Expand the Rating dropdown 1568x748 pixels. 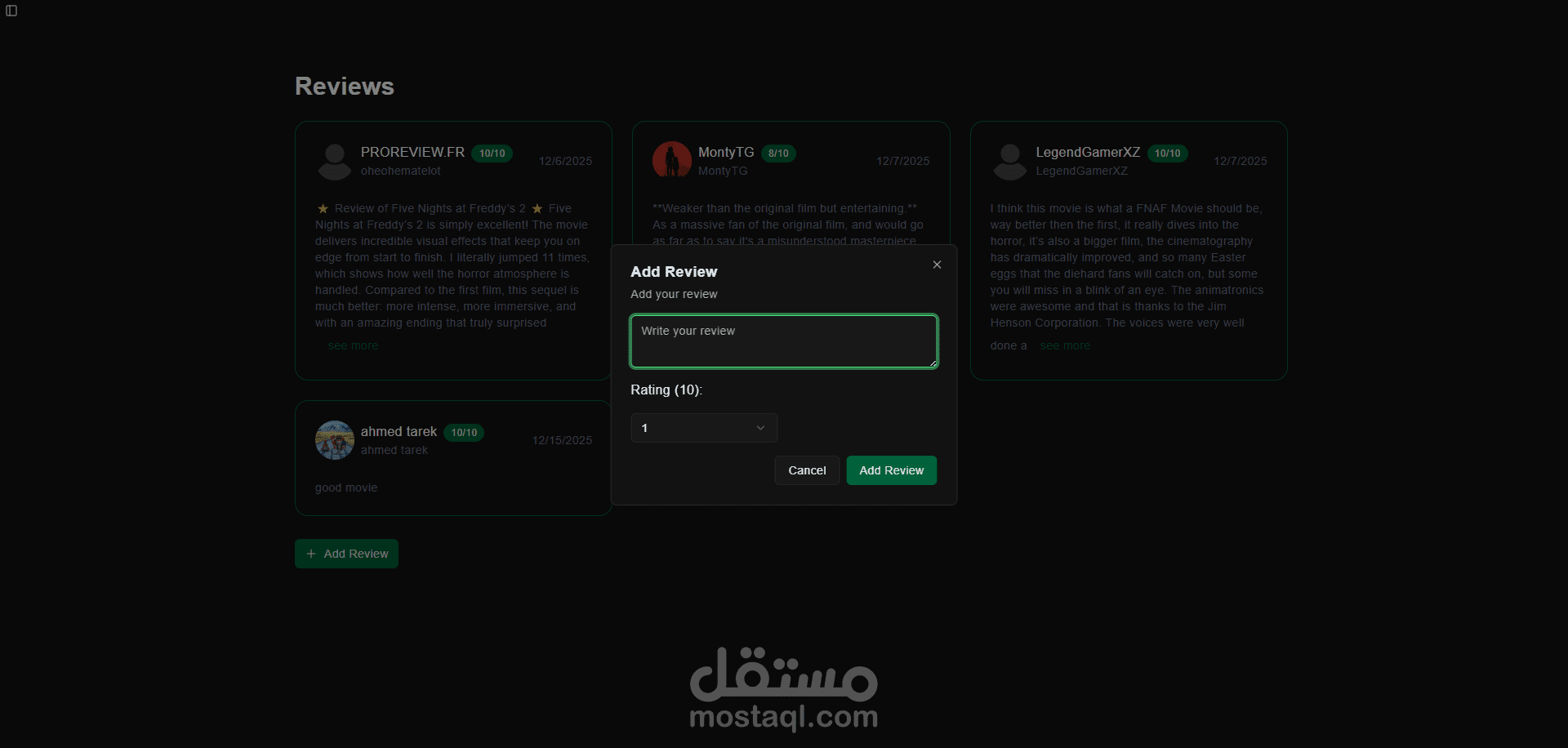coord(704,428)
